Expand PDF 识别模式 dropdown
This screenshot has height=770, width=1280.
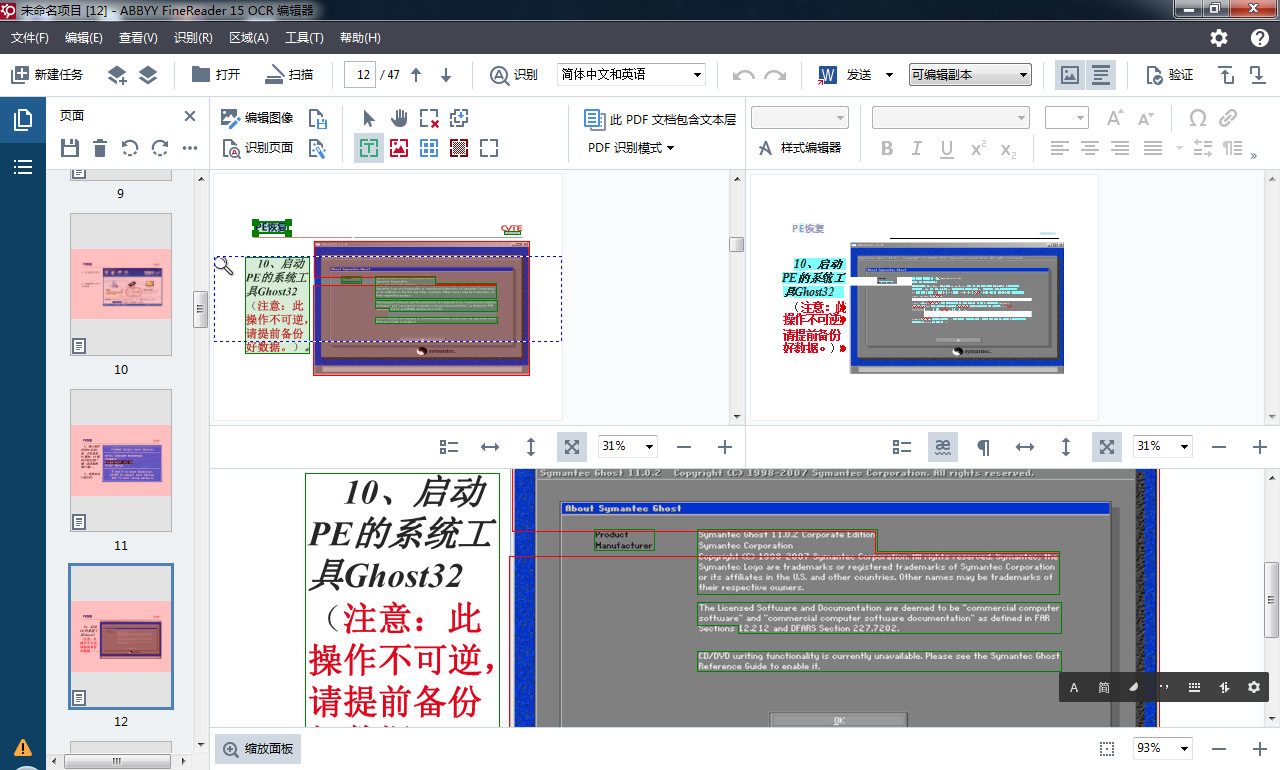(631, 148)
